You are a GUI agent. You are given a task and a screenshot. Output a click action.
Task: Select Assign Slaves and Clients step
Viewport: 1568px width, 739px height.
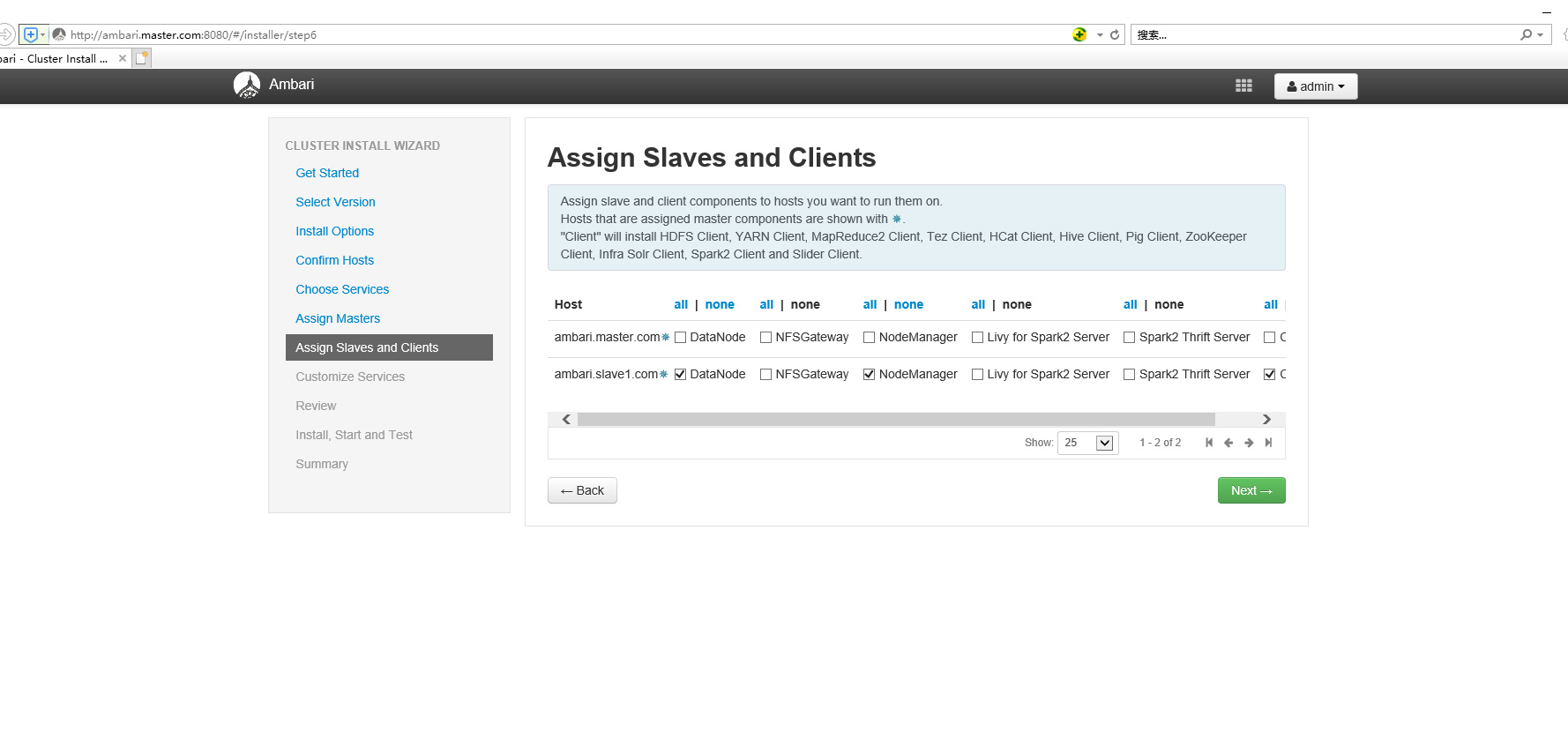[389, 347]
